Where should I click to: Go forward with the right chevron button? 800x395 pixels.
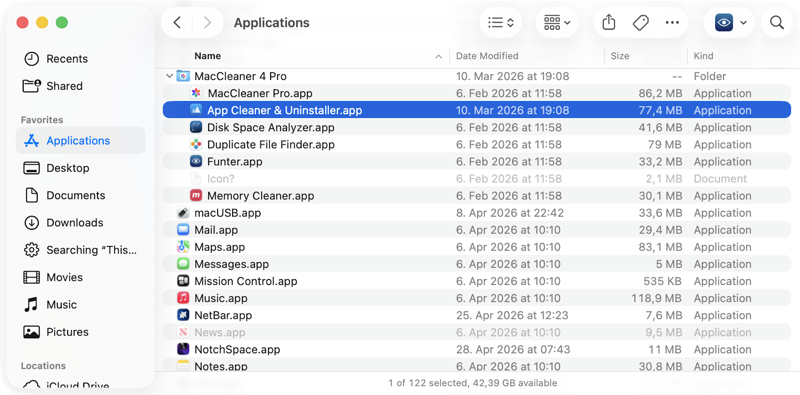207,22
